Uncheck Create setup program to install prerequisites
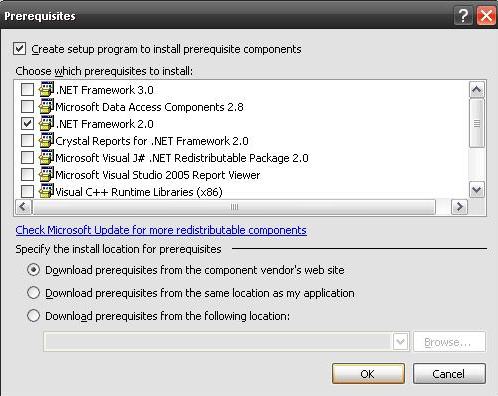 (19, 49)
